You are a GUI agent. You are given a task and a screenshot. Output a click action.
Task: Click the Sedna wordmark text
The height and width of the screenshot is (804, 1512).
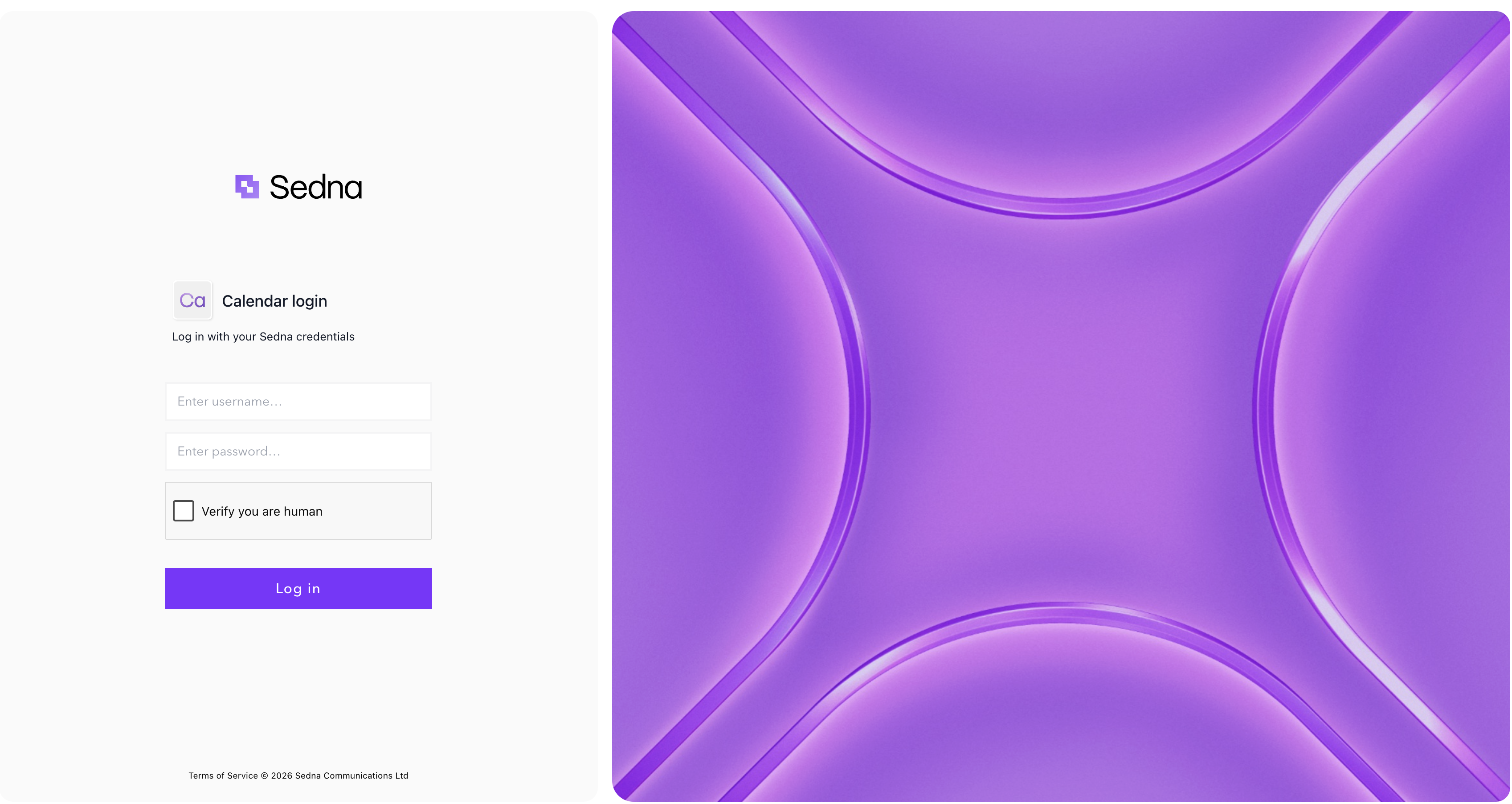(x=316, y=187)
